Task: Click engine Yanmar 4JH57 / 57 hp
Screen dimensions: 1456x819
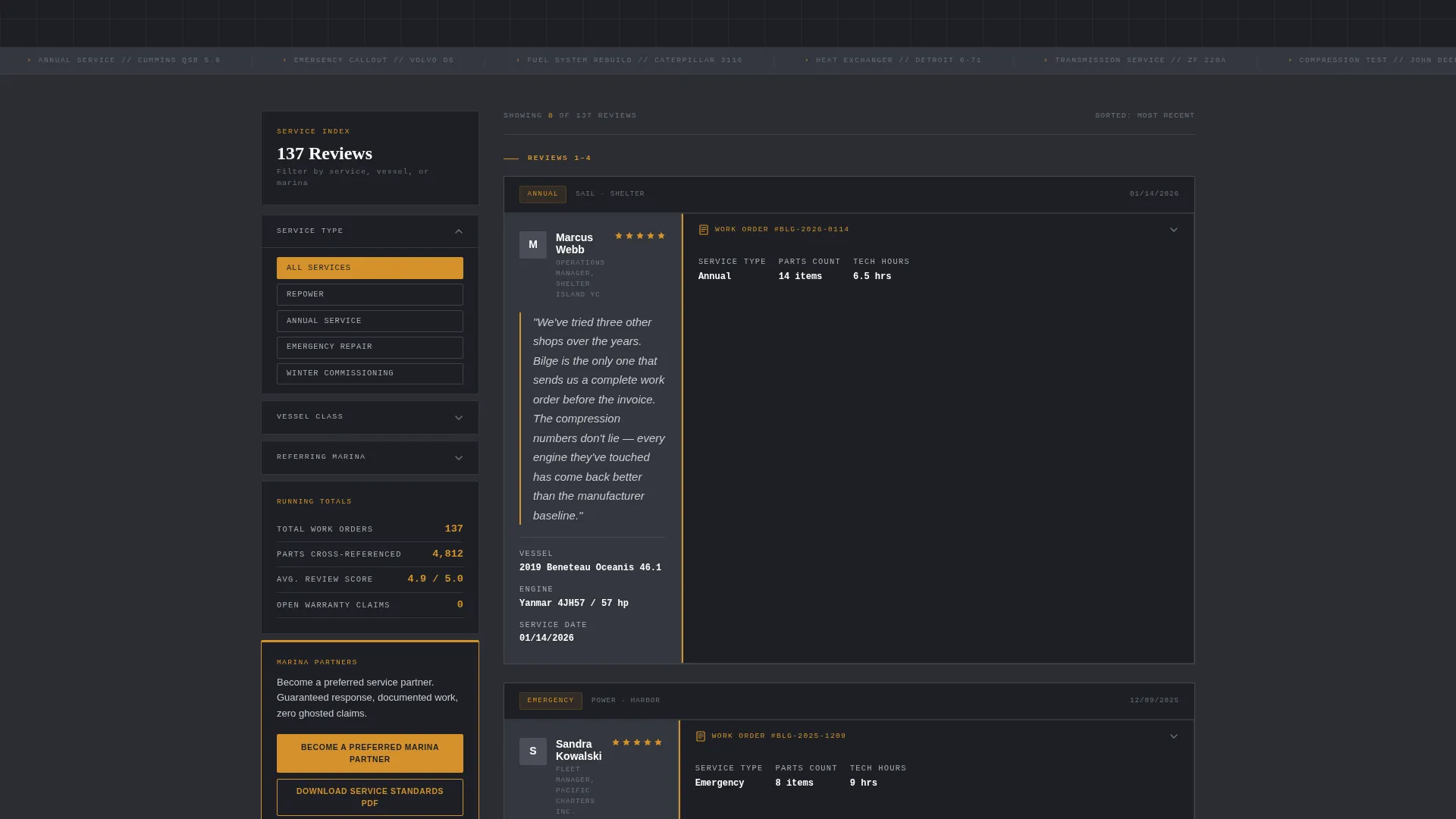Action: [574, 604]
